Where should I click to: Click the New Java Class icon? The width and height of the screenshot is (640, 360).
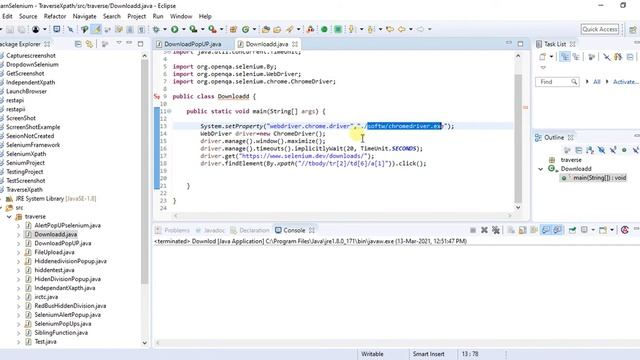coord(246,29)
